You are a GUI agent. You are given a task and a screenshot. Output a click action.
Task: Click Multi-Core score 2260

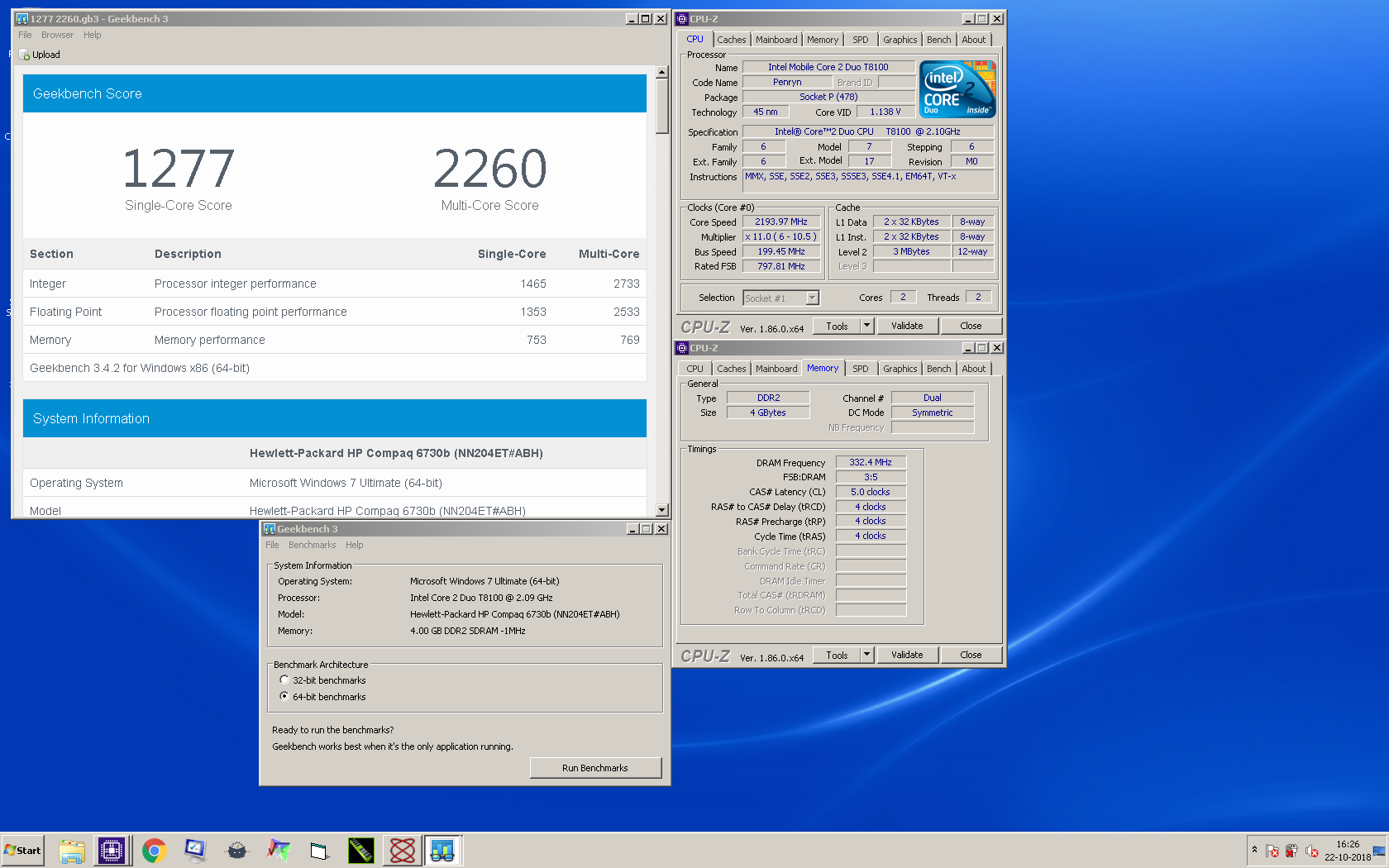490,169
